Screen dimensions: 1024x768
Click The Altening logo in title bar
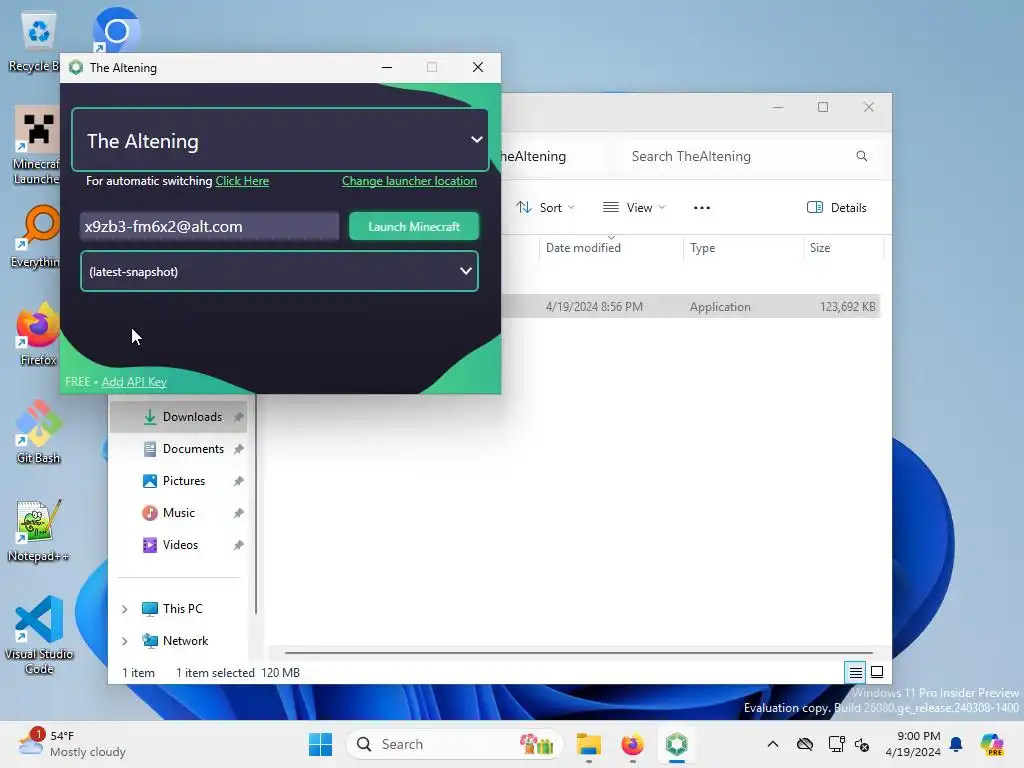pos(76,67)
